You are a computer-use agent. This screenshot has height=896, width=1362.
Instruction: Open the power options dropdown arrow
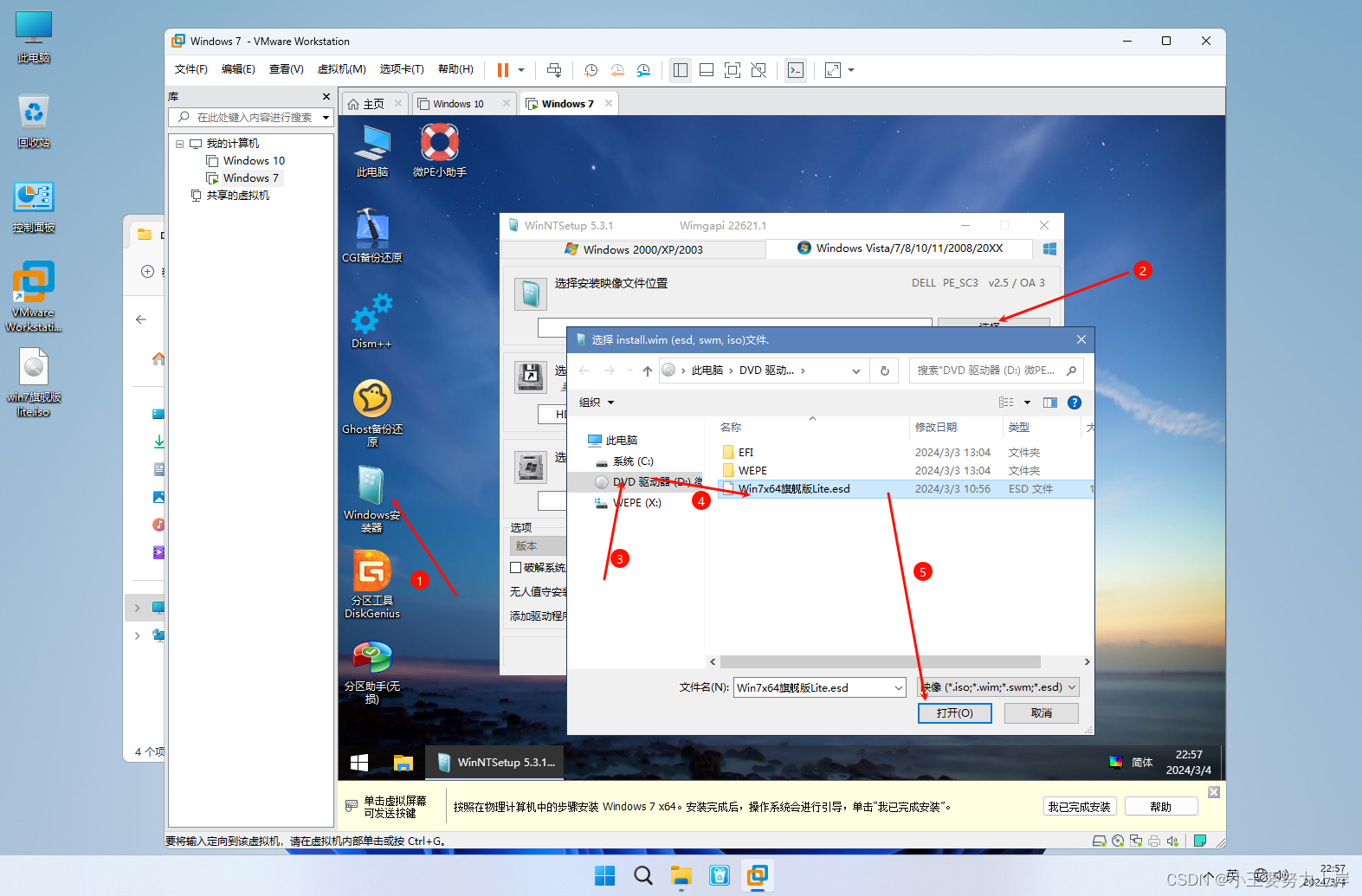pyautogui.click(x=521, y=70)
